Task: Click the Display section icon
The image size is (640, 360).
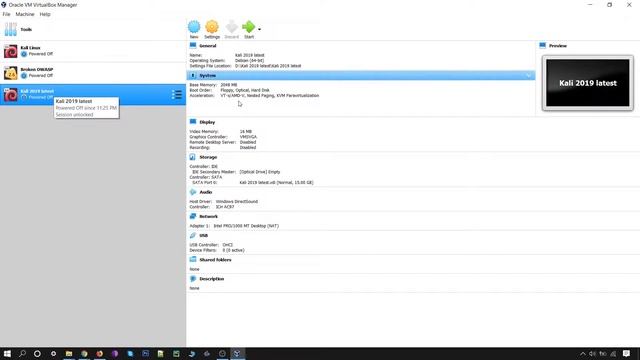Action: (x=193, y=122)
